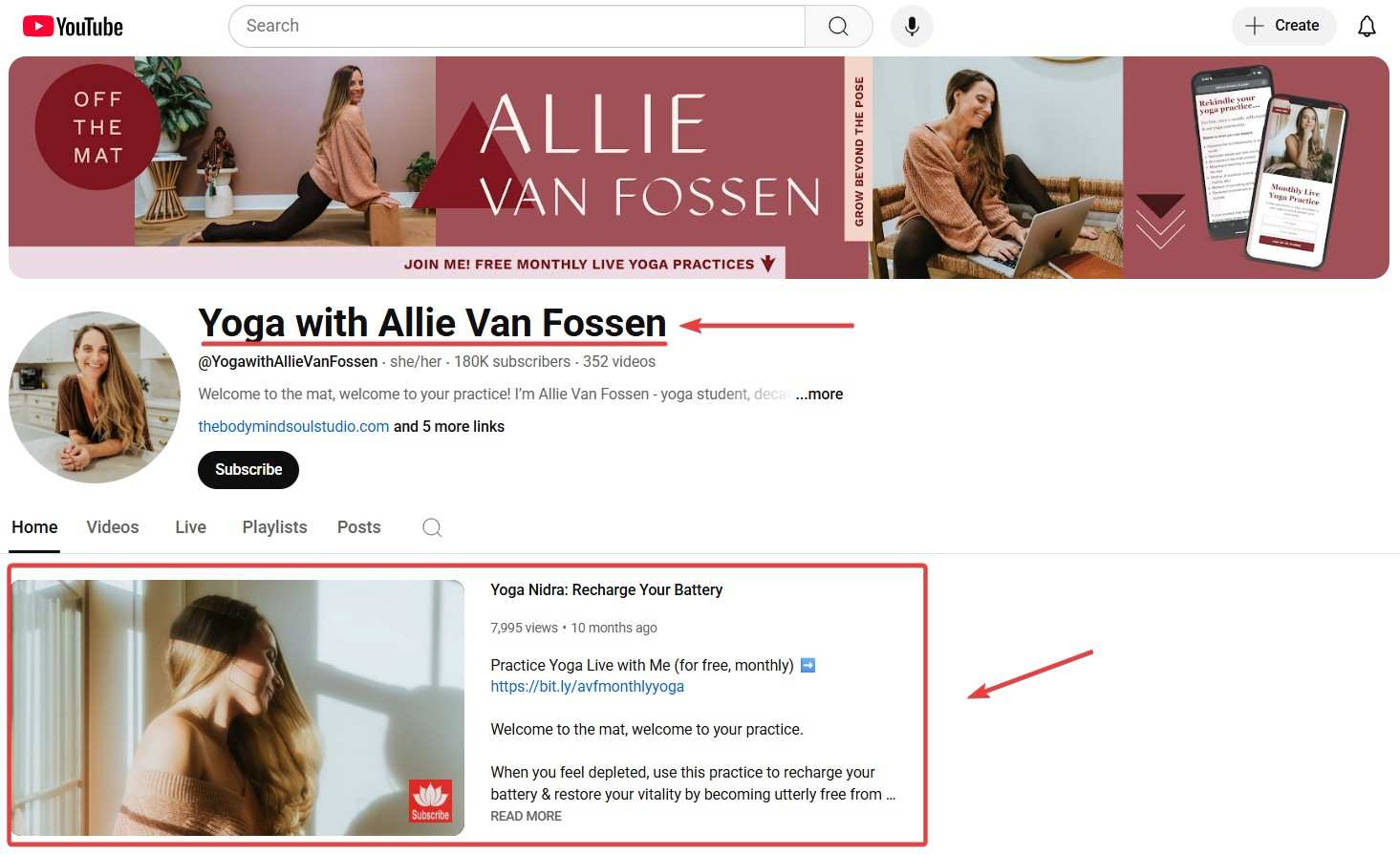Screen dimensions: 1400x855
Task: Switch to the Videos tab
Action: pyautogui.click(x=113, y=527)
